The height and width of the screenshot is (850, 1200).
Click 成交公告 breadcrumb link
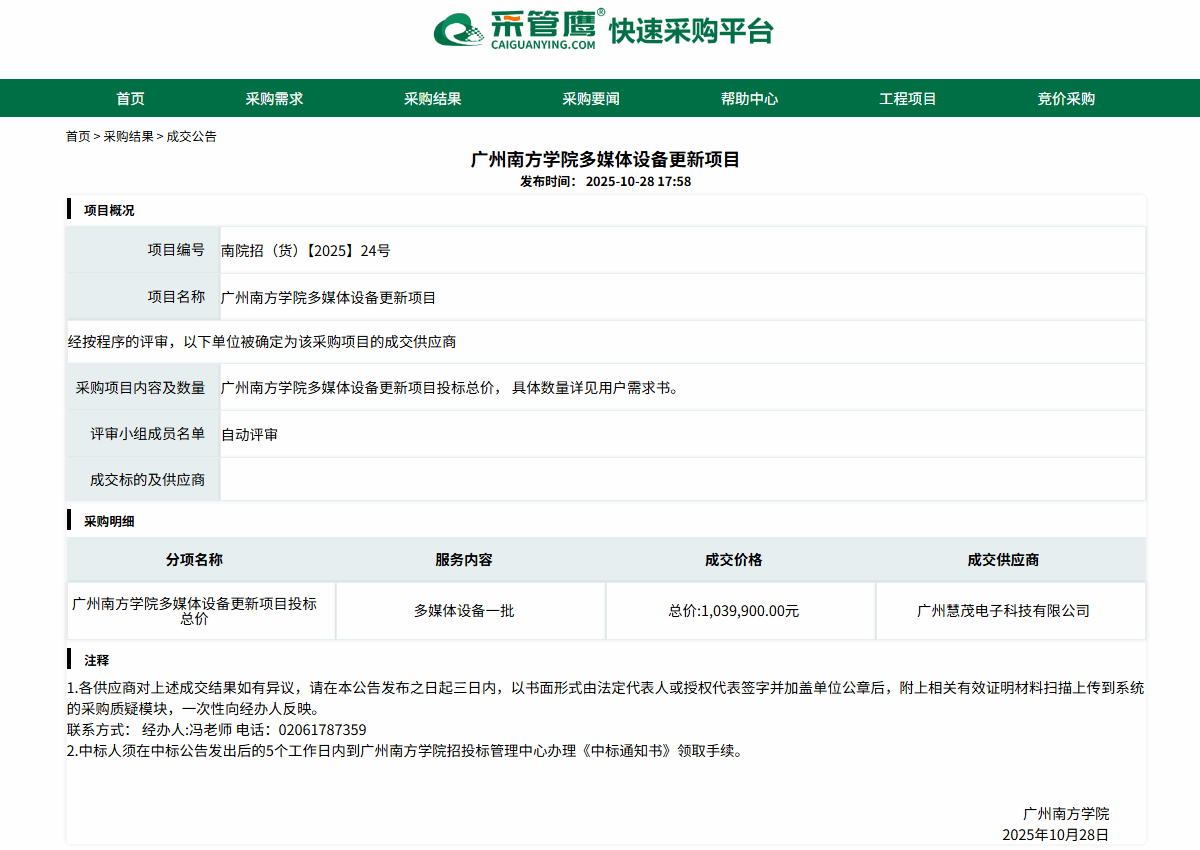tap(191, 136)
